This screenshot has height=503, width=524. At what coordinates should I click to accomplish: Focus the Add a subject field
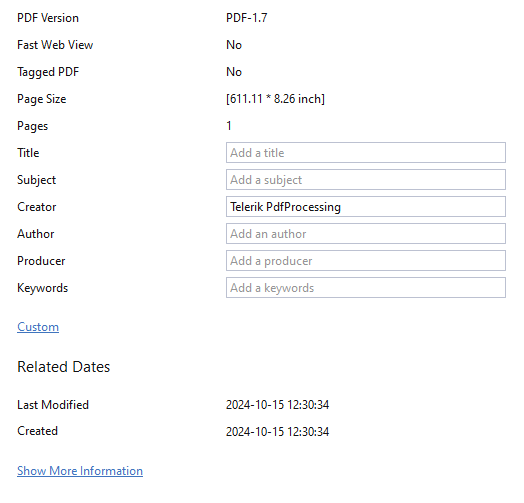366,180
